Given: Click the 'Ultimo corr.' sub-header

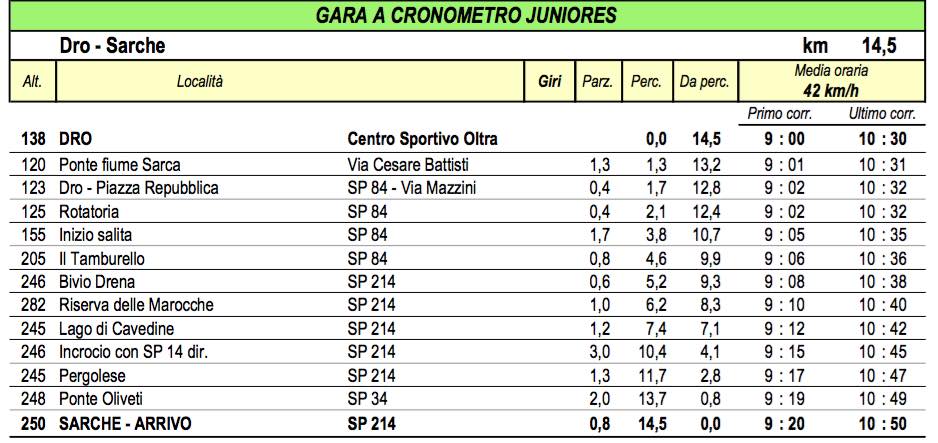Looking at the screenshot, I should 882,114.
